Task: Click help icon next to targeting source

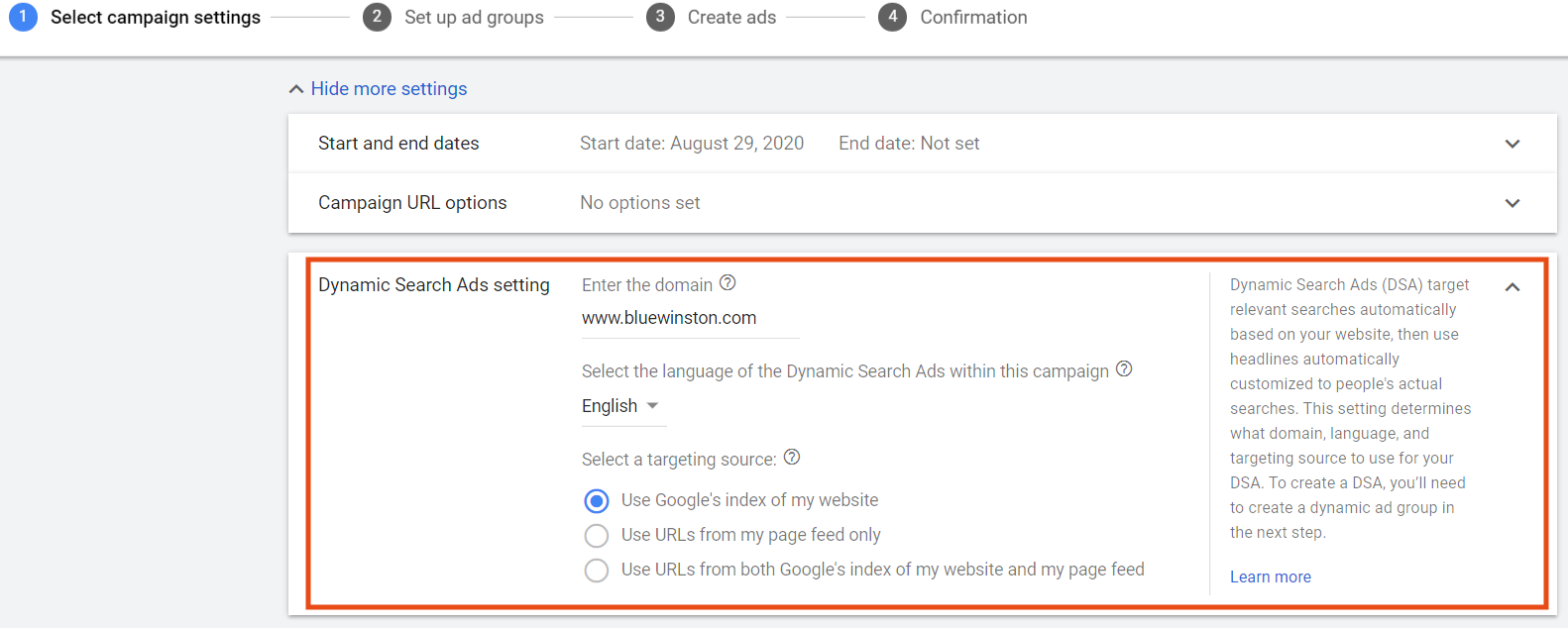Action: [791, 458]
